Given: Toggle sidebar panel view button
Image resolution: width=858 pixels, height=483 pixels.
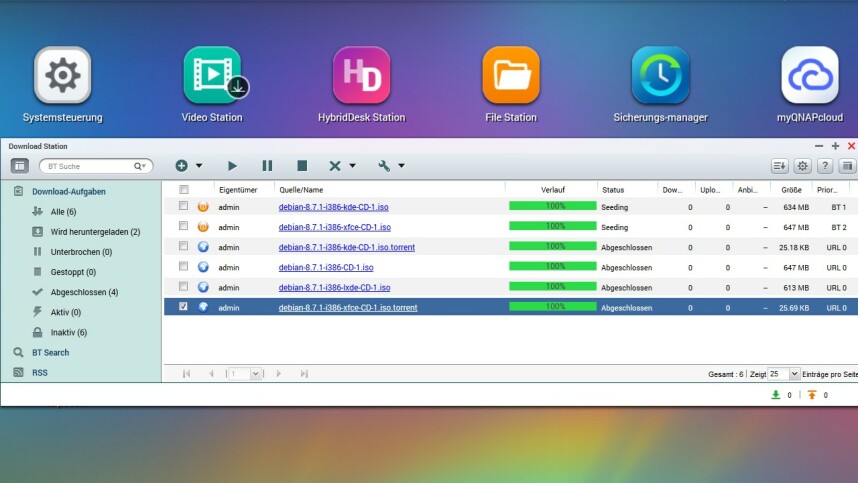Looking at the screenshot, I should pyautogui.click(x=20, y=166).
